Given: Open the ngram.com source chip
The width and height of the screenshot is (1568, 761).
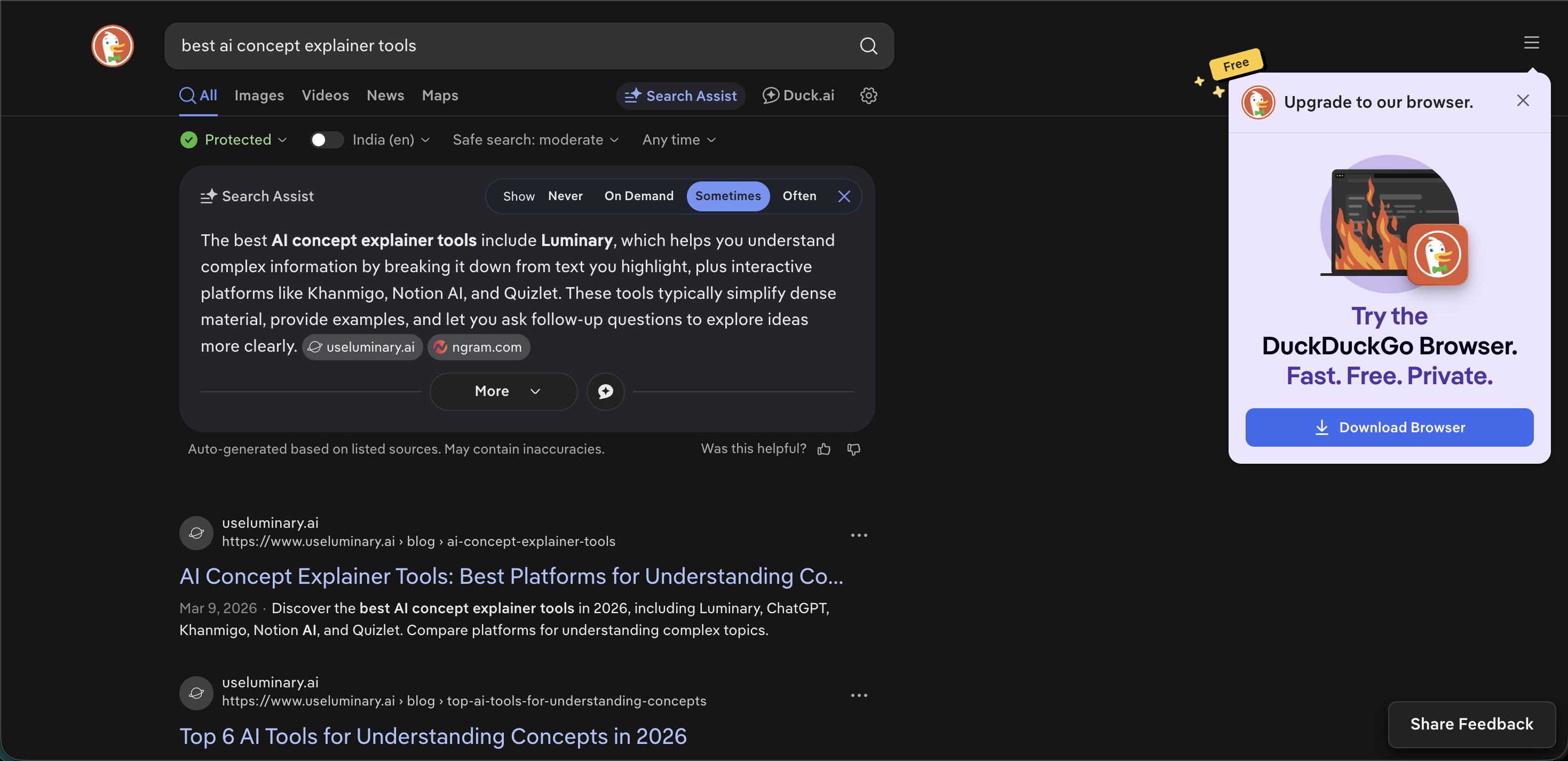Looking at the screenshot, I should pos(478,347).
